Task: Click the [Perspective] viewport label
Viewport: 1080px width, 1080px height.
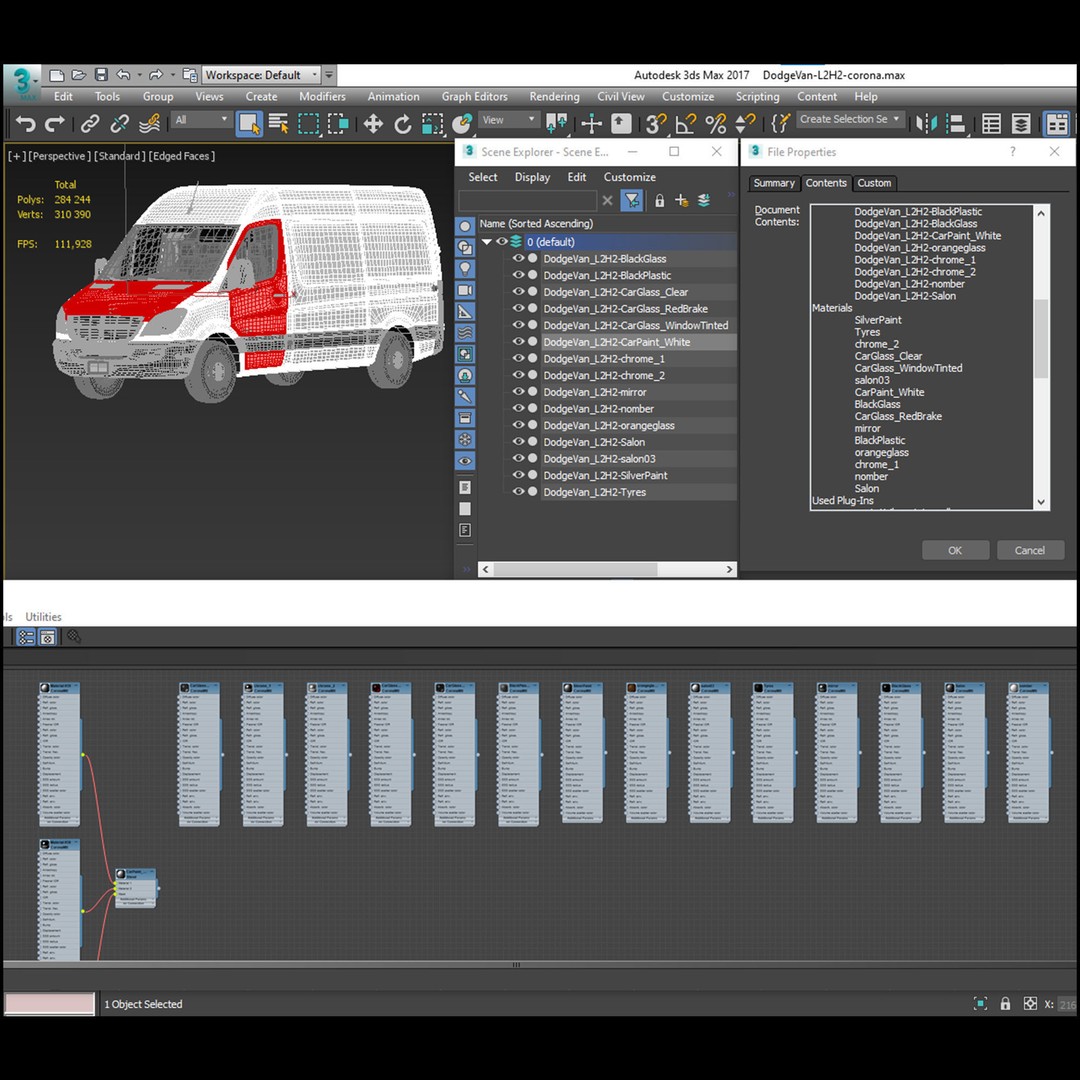Action: (x=58, y=156)
